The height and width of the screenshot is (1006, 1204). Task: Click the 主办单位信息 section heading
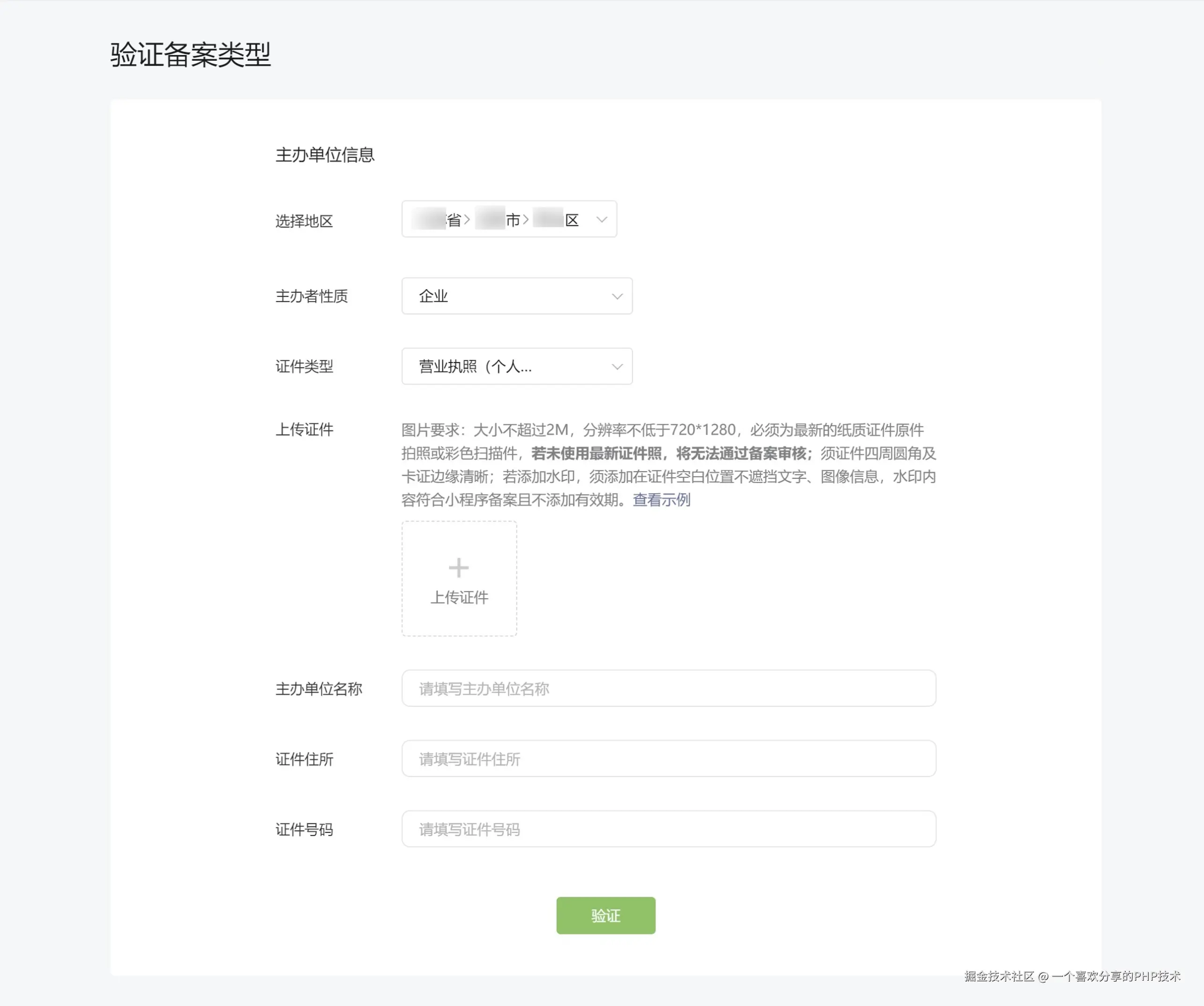[325, 155]
